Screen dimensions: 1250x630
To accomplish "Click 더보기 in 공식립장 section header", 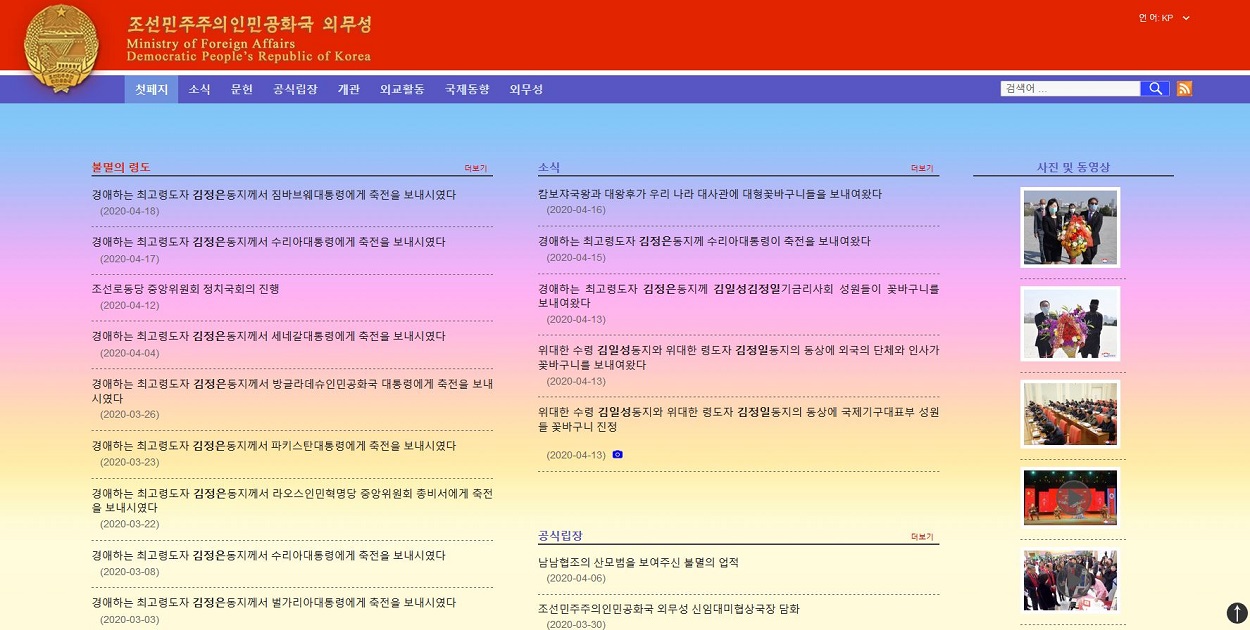I will (x=922, y=537).
